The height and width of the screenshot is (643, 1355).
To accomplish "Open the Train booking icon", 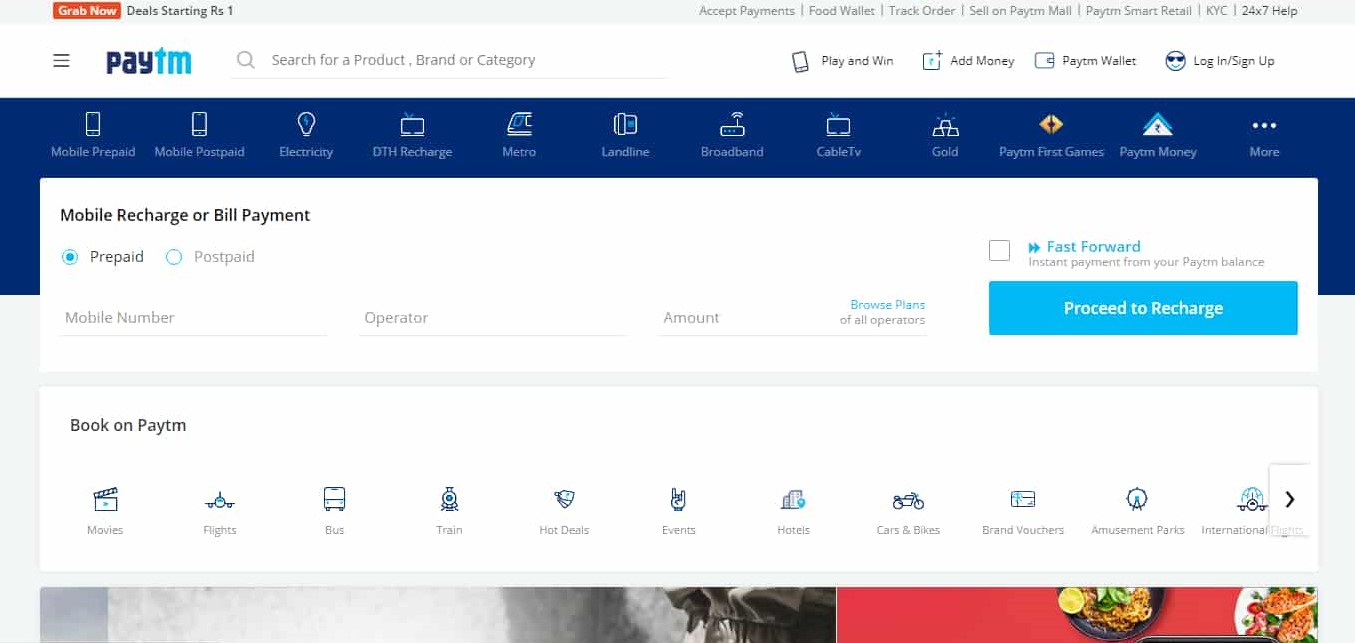I will [449, 498].
